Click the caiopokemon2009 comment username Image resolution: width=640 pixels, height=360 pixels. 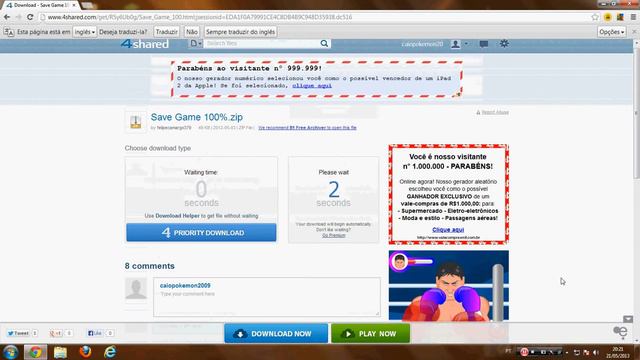point(185,285)
